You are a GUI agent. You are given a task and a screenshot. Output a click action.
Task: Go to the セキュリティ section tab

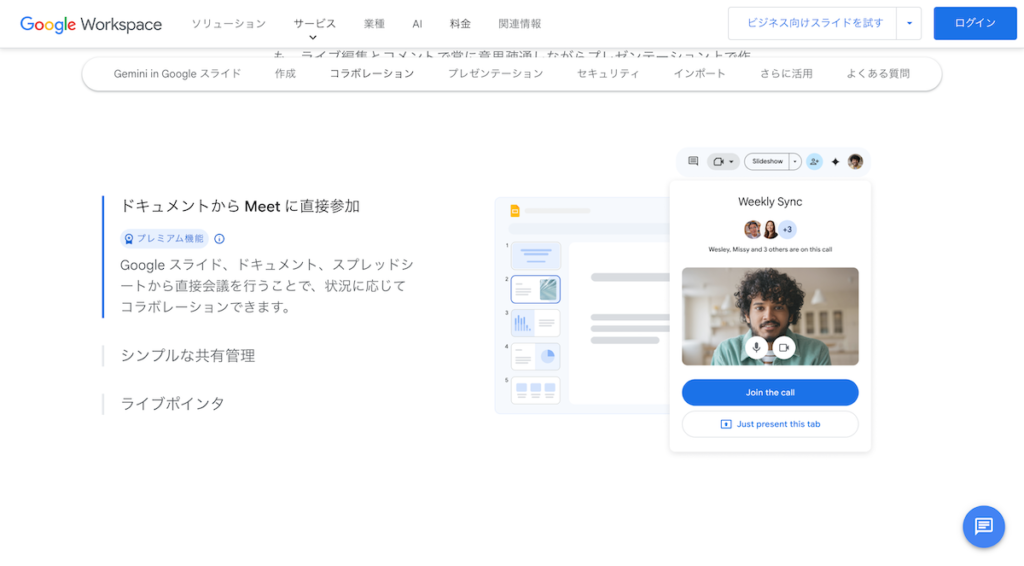point(608,74)
